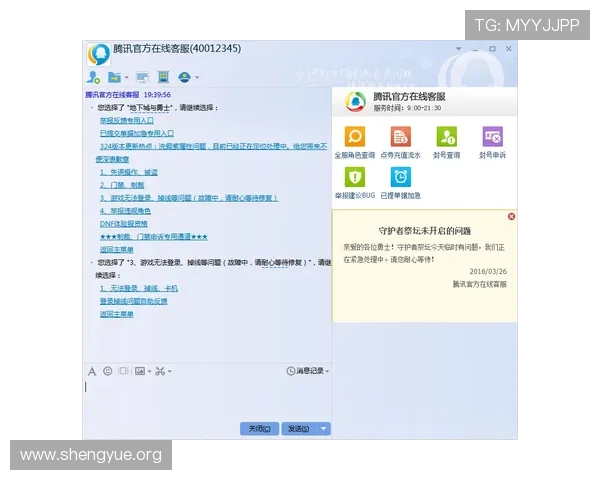Click the Tencent logo in right panel header
Image resolution: width=600 pixels, height=480 pixels.
pyautogui.click(x=355, y=102)
